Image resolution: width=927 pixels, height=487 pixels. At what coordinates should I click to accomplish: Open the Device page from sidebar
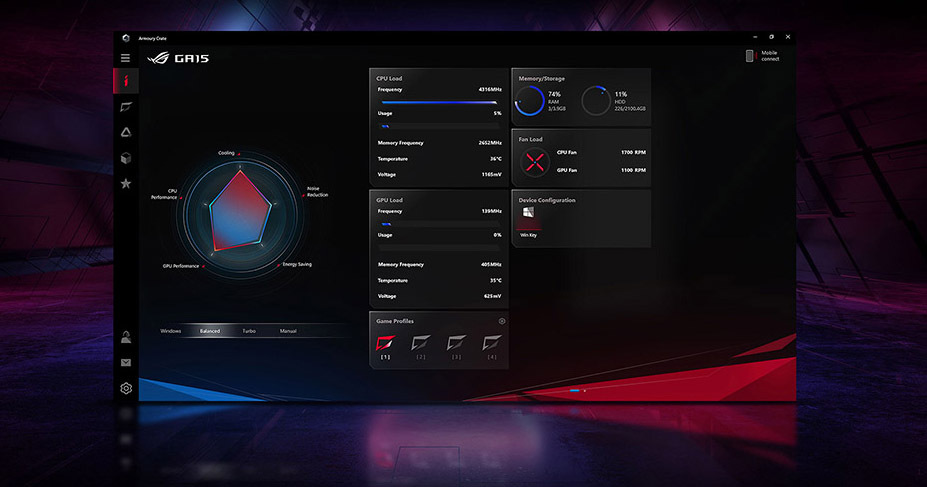[x=126, y=107]
